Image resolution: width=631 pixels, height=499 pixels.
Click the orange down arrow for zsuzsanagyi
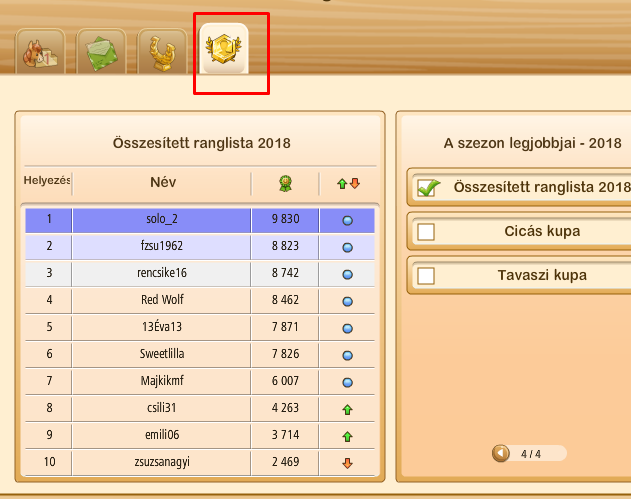348,464
